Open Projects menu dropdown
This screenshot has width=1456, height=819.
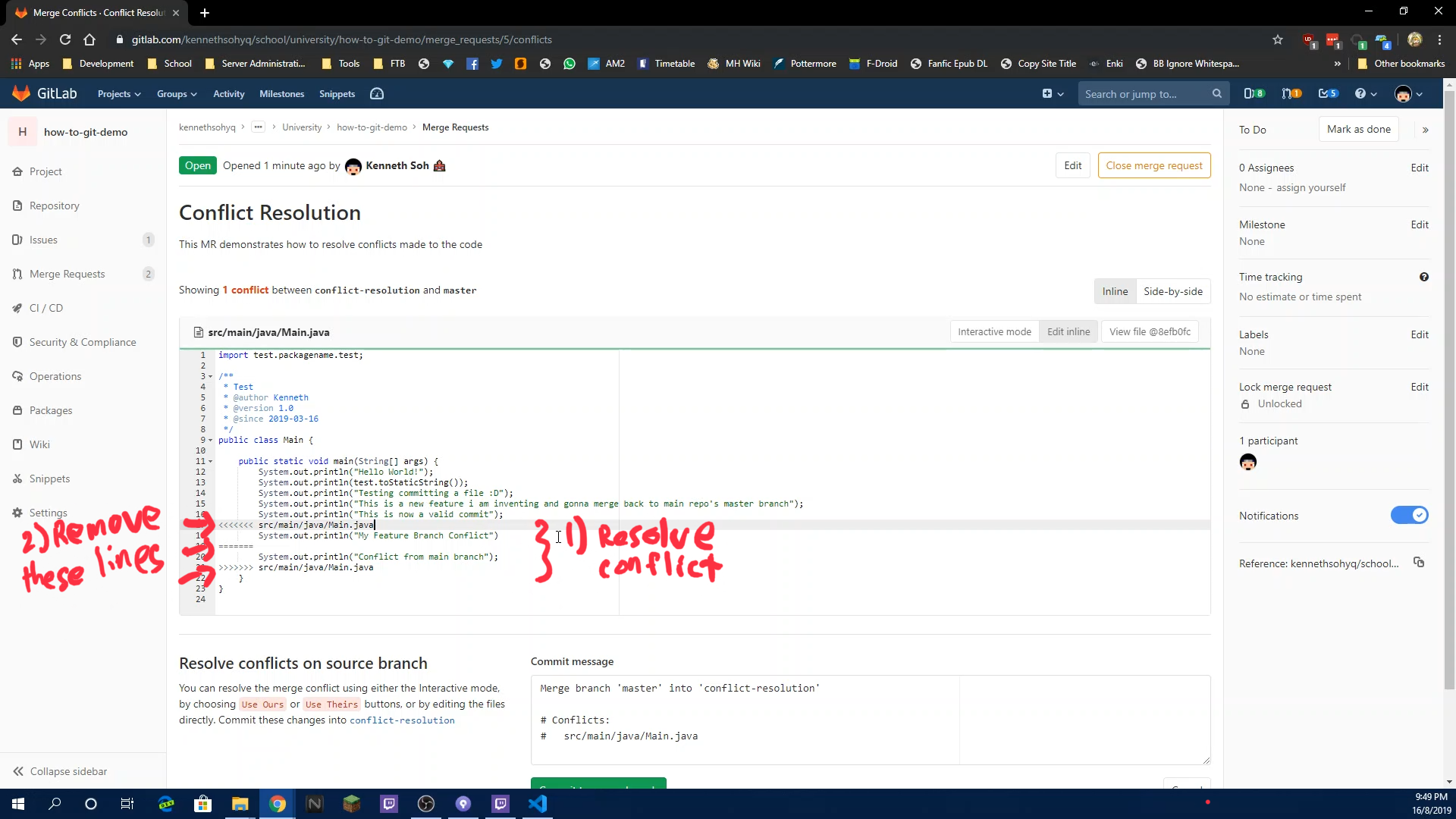tap(119, 93)
